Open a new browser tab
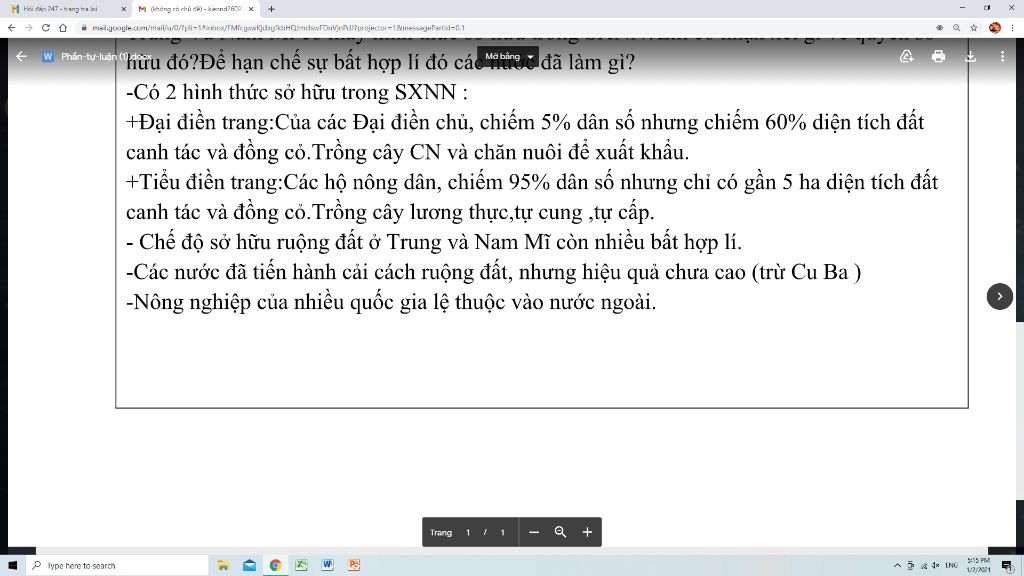The width and height of the screenshot is (1024, 576). 272,9
